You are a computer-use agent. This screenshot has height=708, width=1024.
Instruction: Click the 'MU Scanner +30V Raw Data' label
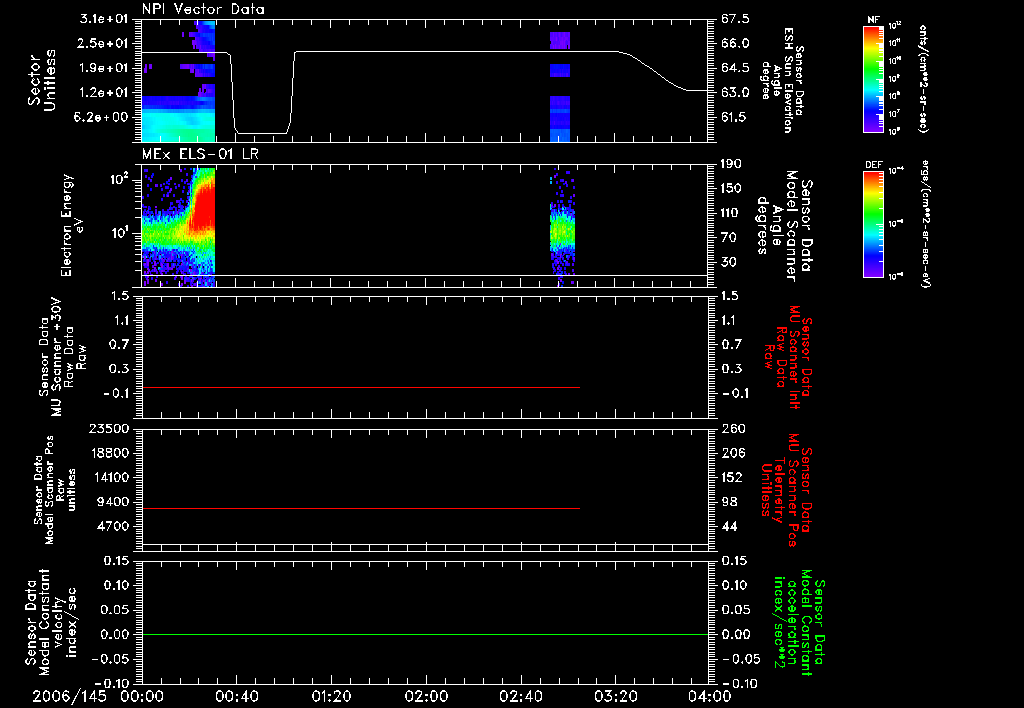tap(63, 357)
